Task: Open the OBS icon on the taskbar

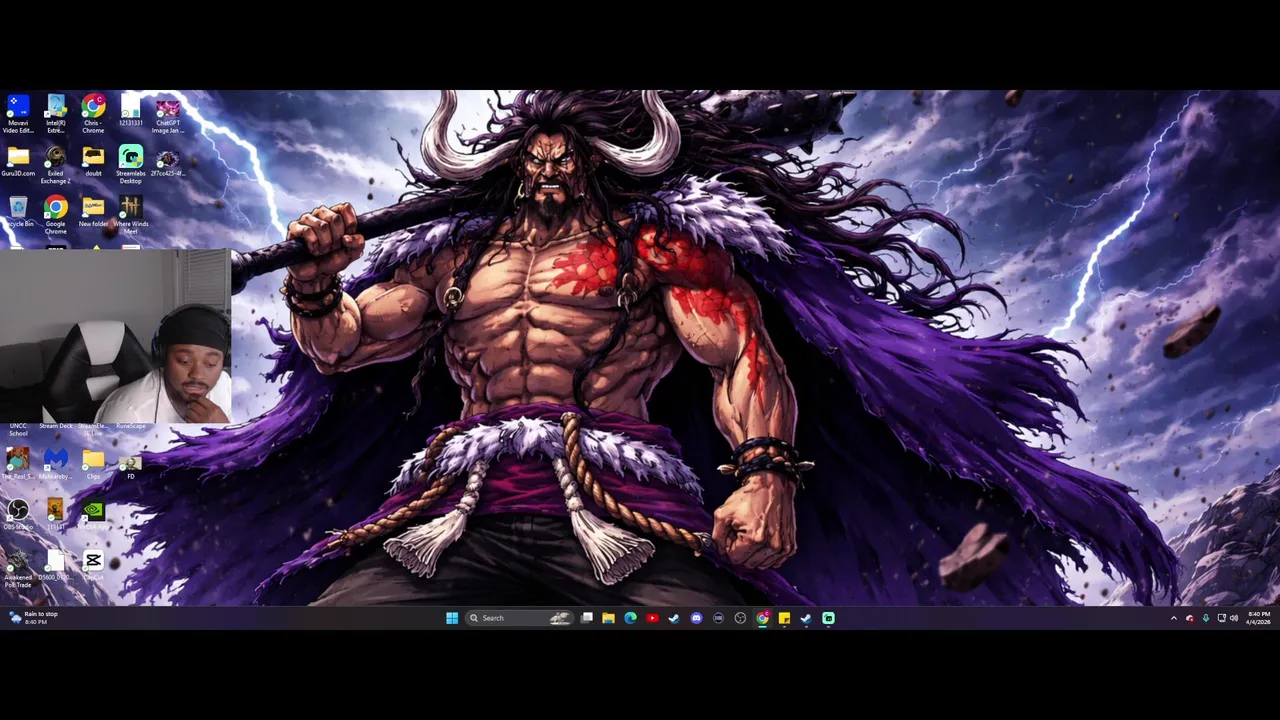Action: (x=740, y=618)
